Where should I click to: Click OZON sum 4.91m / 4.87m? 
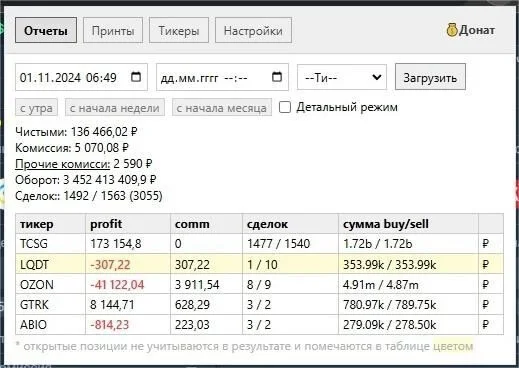pyautogui.click(x=381, y=285)
